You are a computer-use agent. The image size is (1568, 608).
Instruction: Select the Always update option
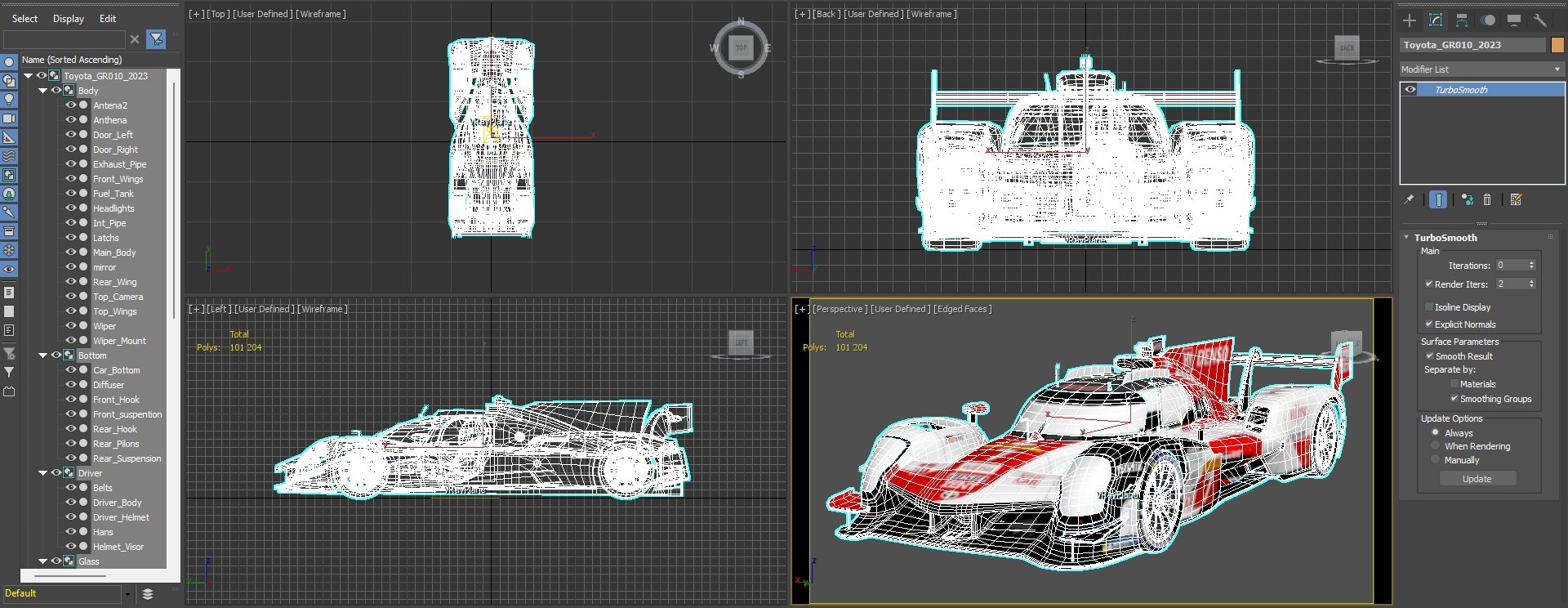(1435, 433)
